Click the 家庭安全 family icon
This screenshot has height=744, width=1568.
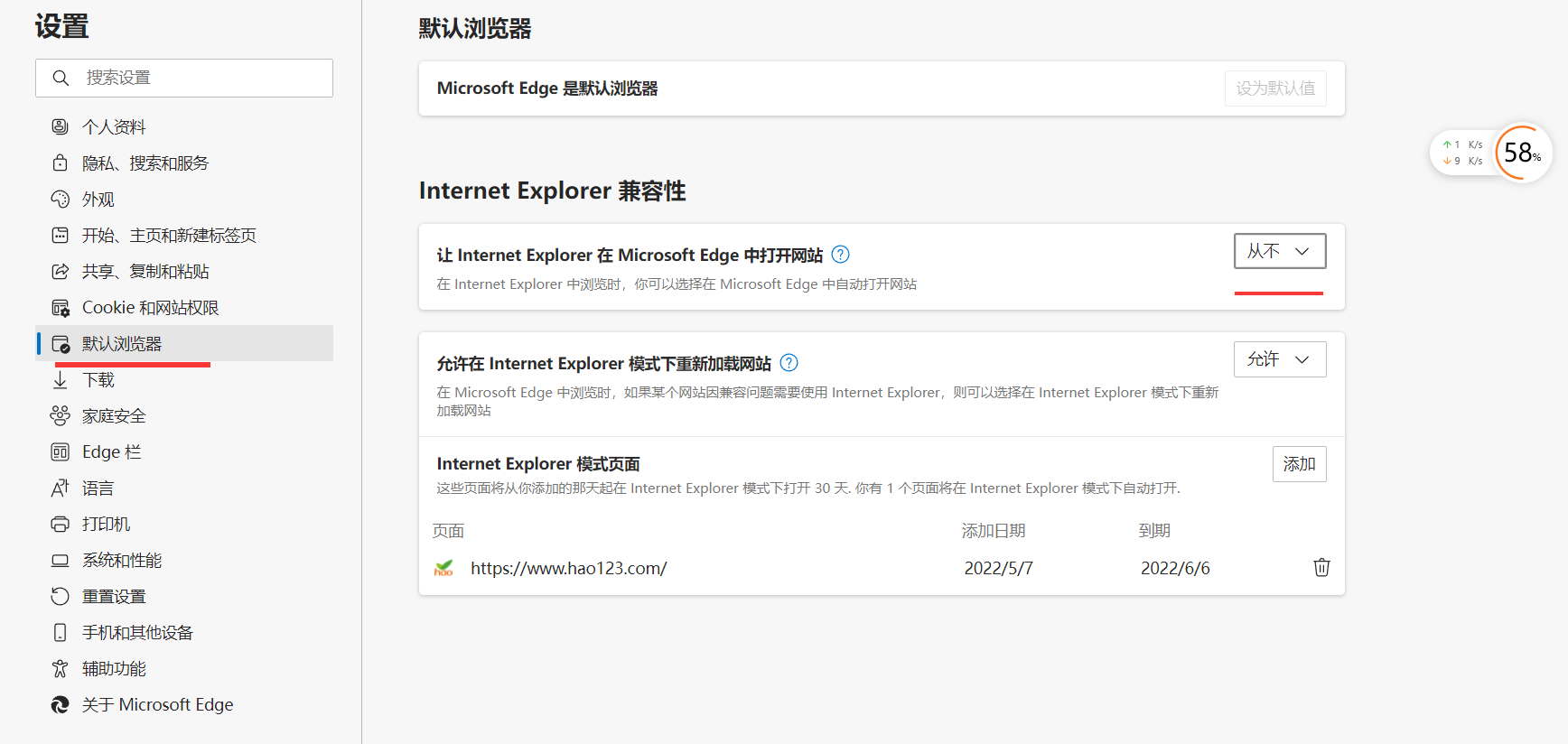(x=60, y=415)
